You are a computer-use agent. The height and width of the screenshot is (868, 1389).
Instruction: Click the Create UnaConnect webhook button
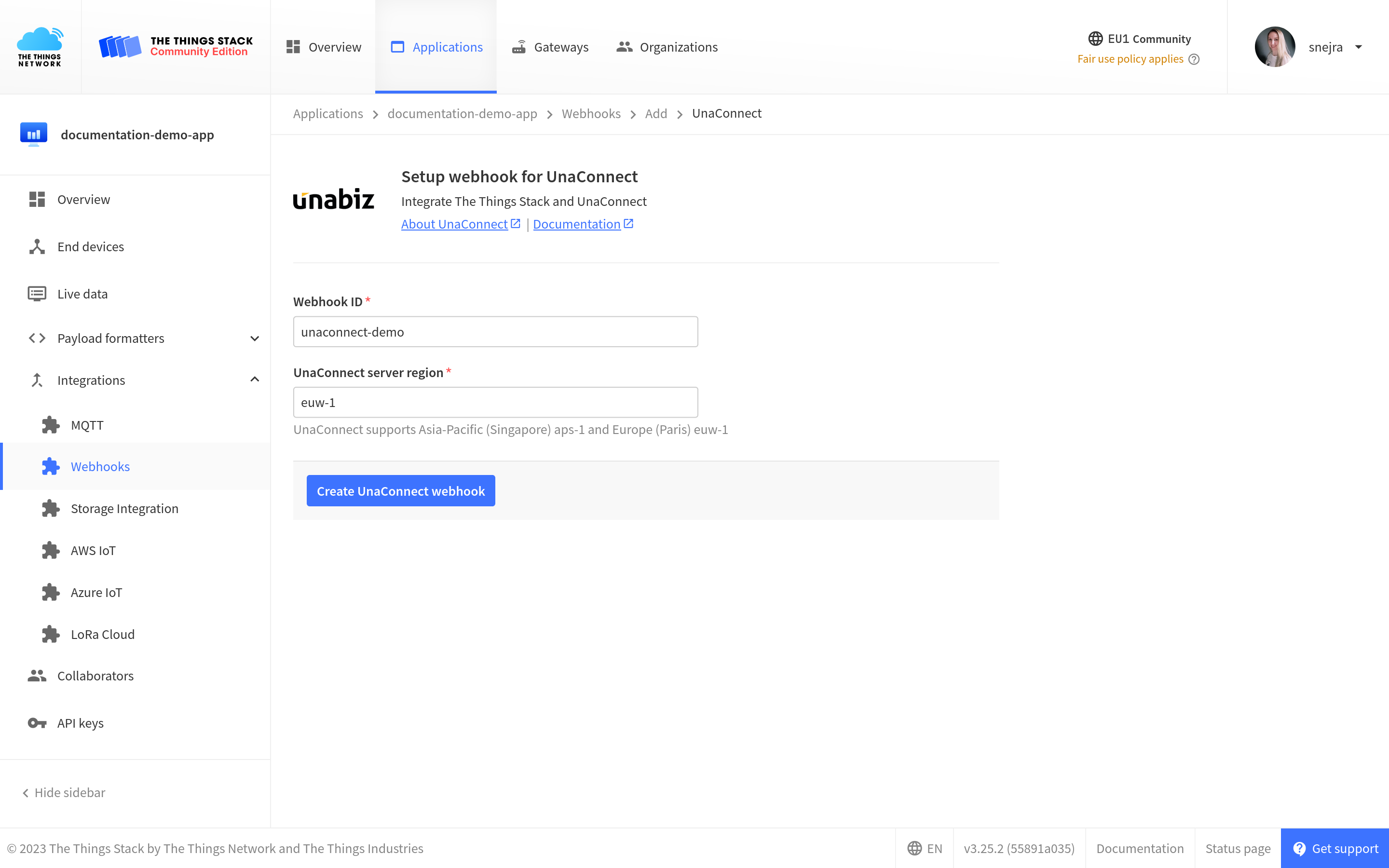coord(401,490)
